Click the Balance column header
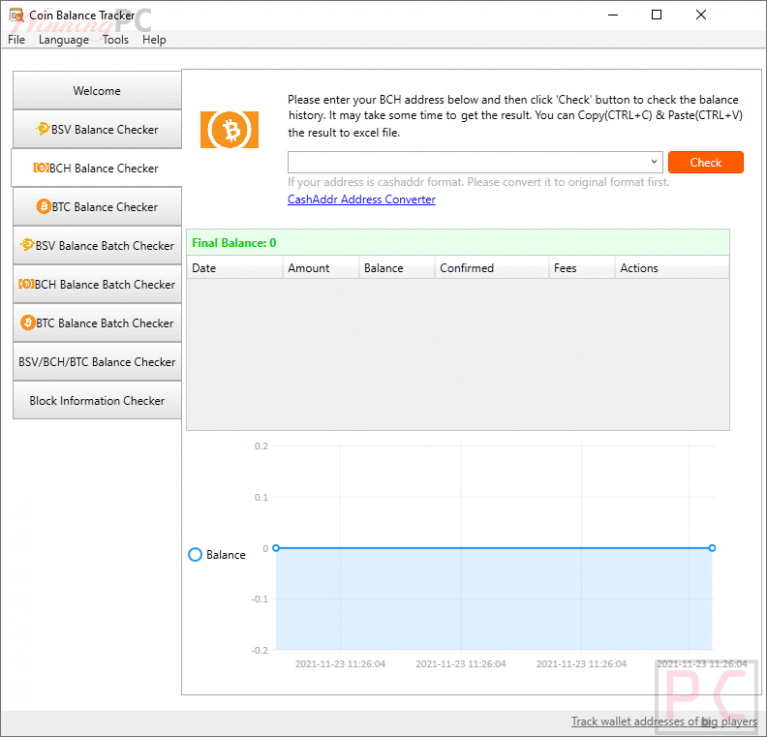 click(397, 268)
